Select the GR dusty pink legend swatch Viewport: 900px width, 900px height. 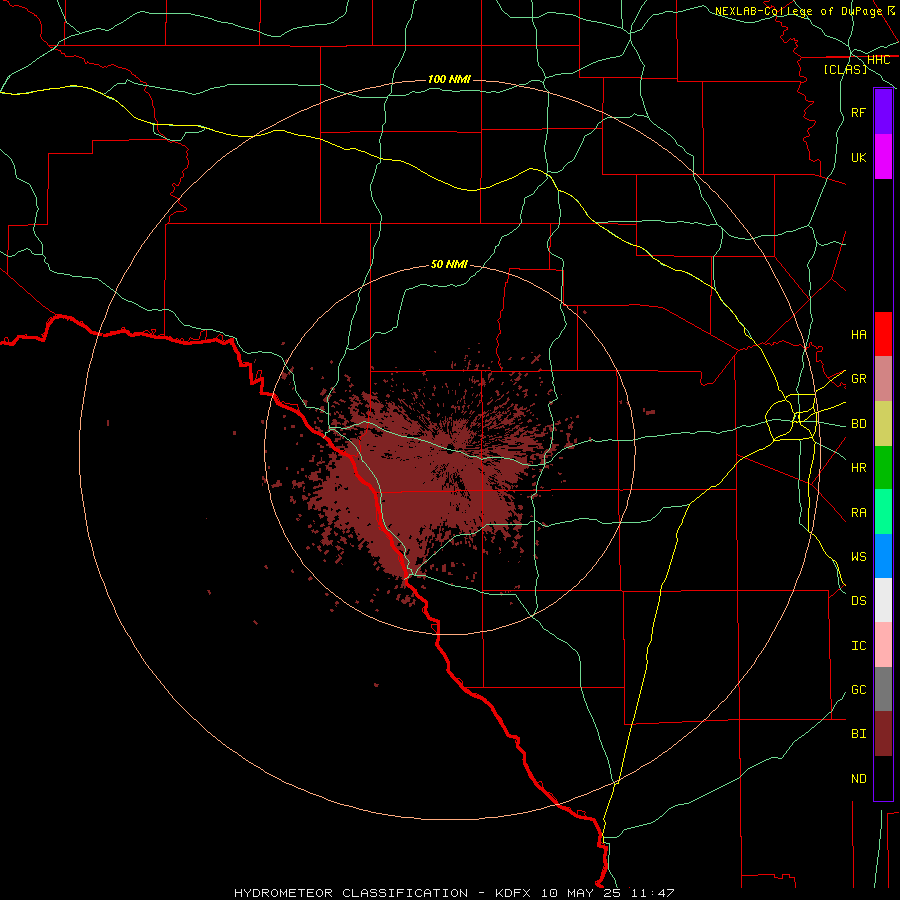click(883, 379)
